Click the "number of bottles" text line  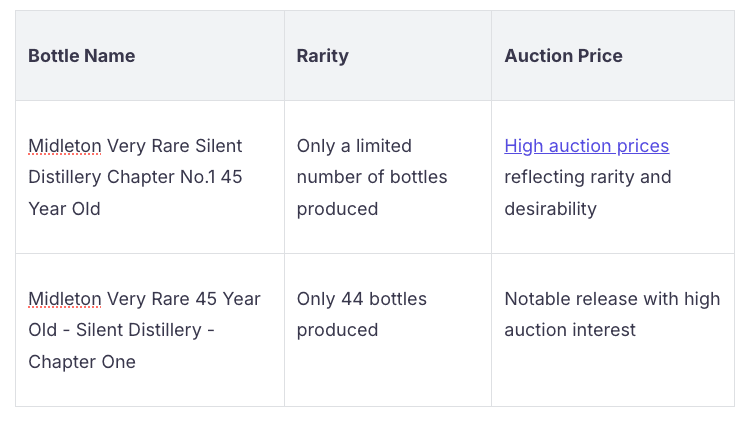pos(371,177)
